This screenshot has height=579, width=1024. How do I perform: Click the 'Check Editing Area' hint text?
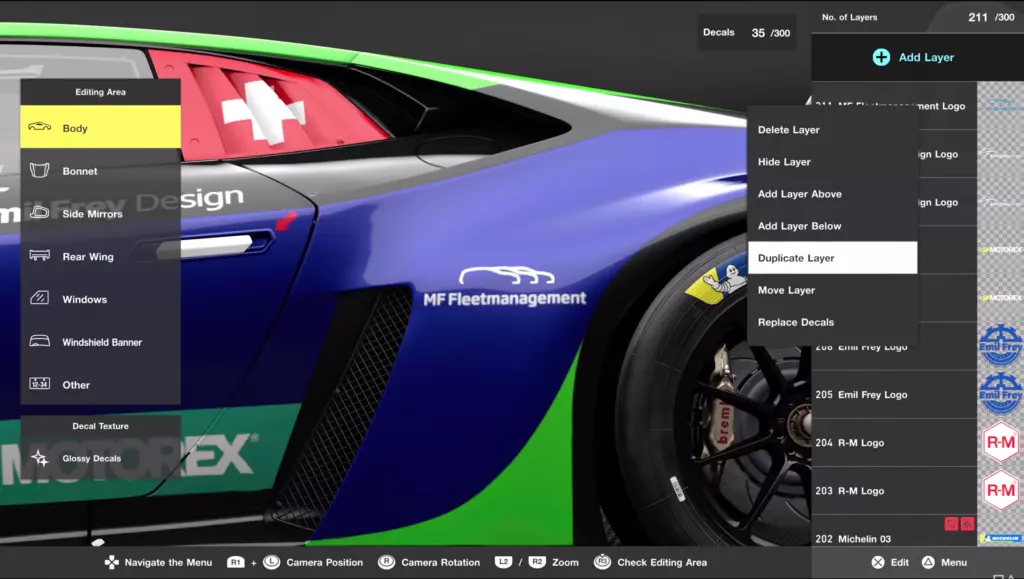662,562
